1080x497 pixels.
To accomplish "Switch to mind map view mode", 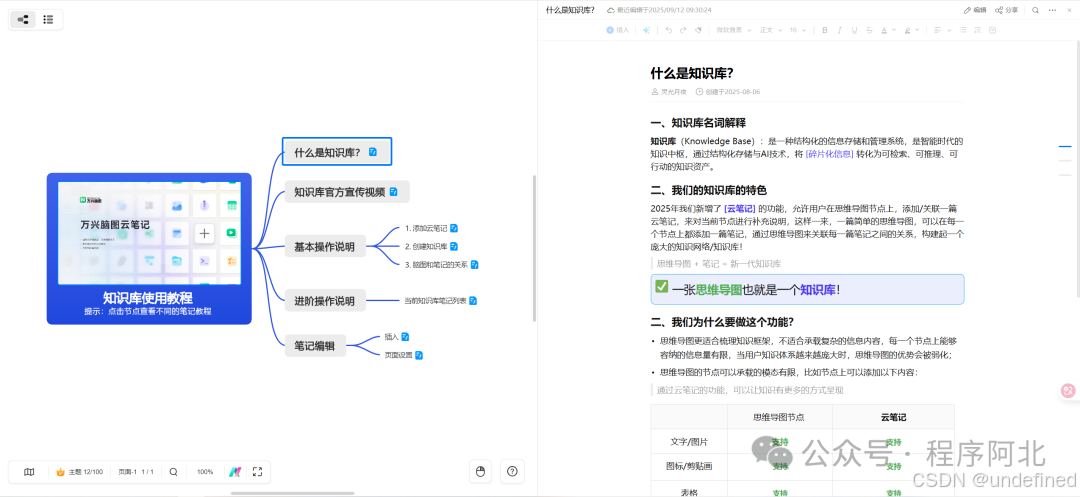I will (x=23, y=19).
